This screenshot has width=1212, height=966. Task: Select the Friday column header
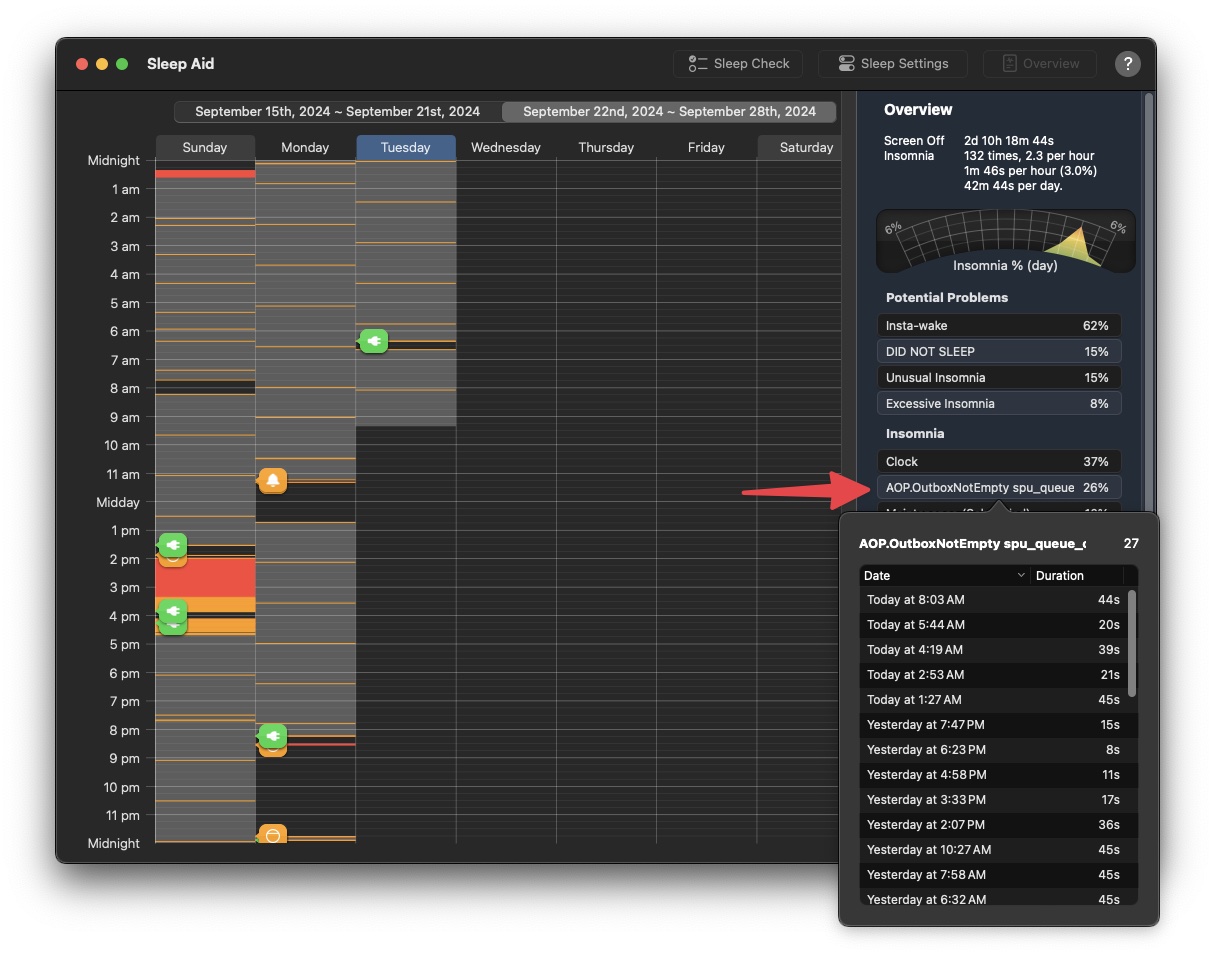click(706, 147)
